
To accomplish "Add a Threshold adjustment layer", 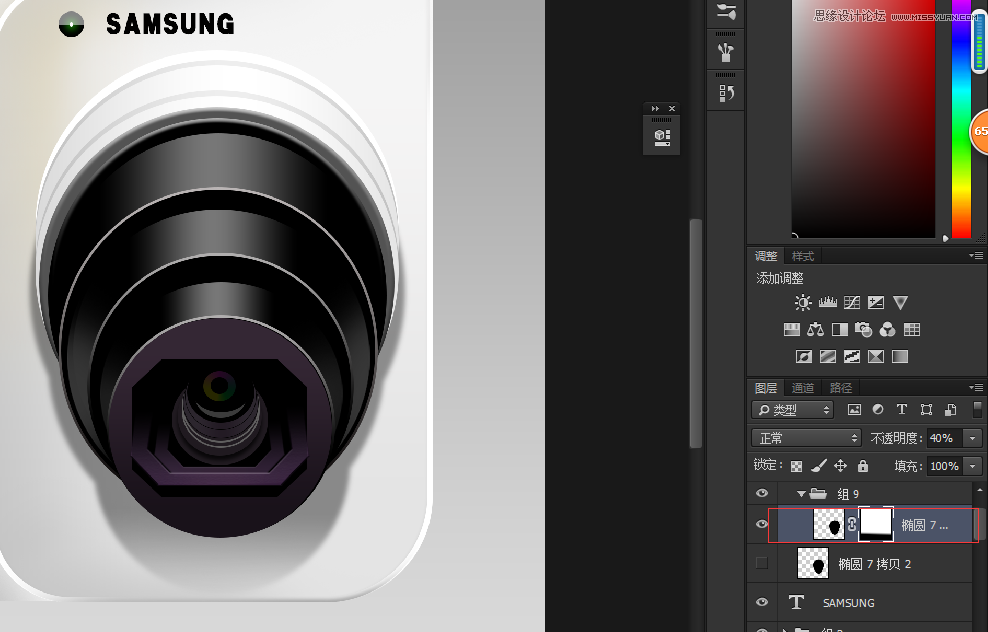I will (852, 357).
